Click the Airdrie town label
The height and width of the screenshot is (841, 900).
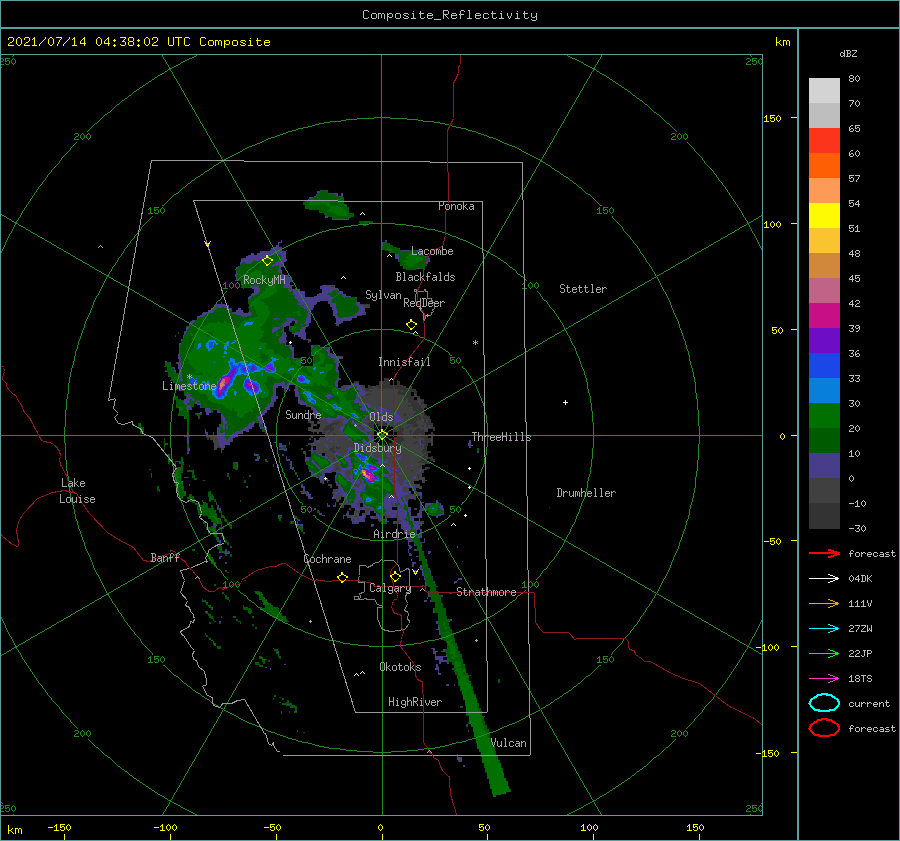coord(394,534)
